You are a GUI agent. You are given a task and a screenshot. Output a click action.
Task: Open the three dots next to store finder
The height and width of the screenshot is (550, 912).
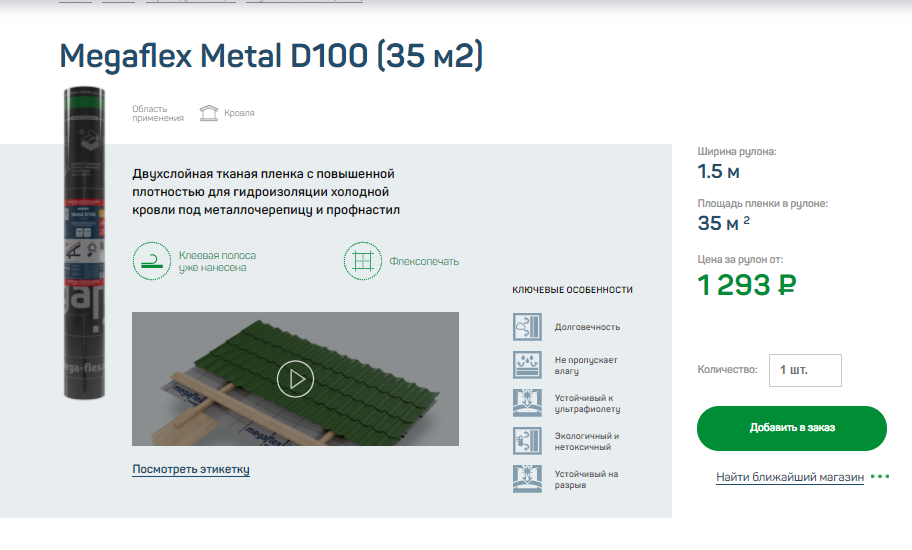pos(880,477)
